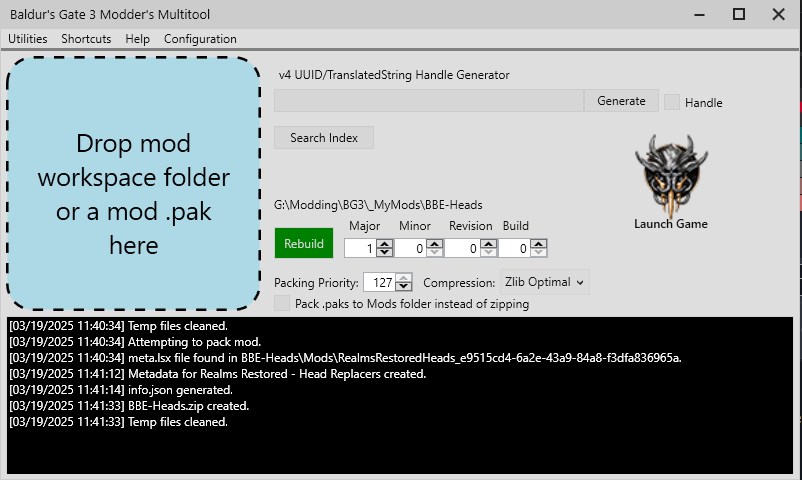The width and height of the screenshot is (802, 480).
Task: Click the log line 'Attempting to pack mod.'
Action: pyautogui.click(x=135, y=342)
